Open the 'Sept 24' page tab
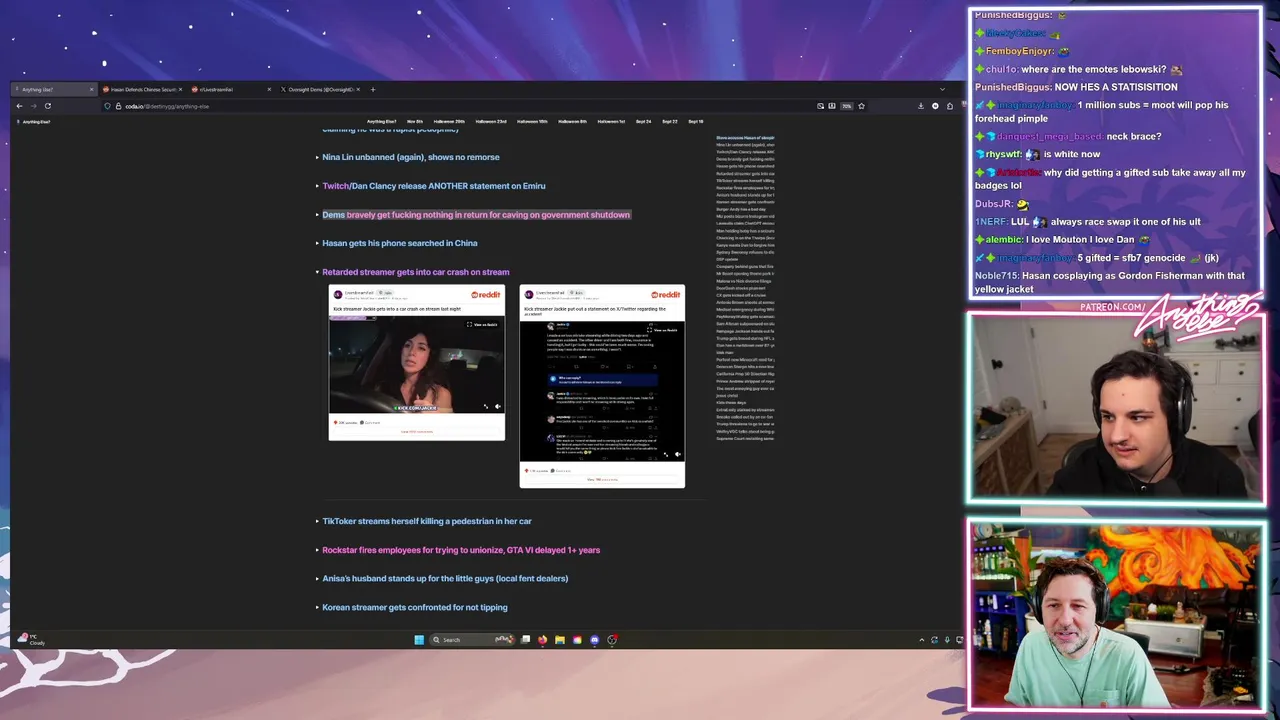The image size is (1280, 720). coord(643,122)
